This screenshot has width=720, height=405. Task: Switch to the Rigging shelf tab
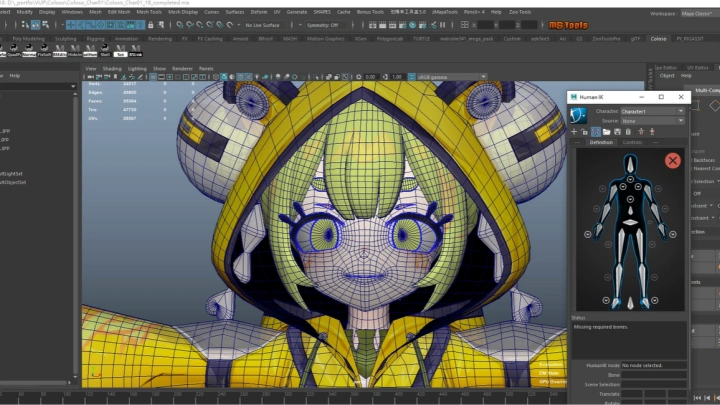click(x=96, y=39)
